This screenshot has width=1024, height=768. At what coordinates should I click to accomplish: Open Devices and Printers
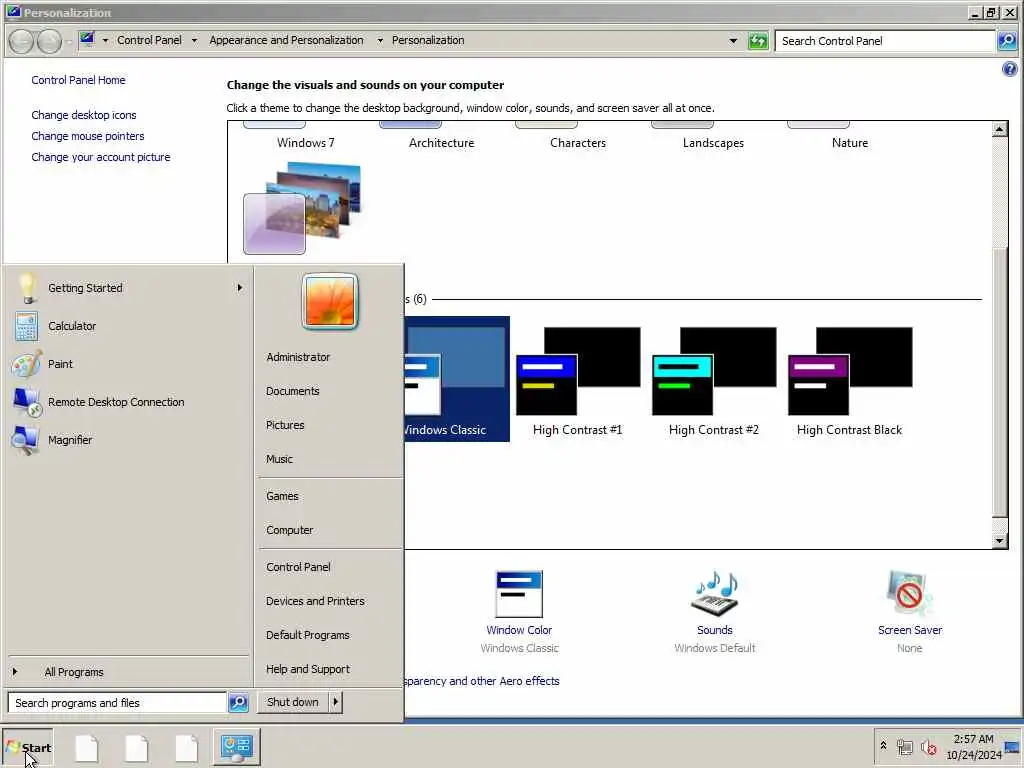[x=315, y=601]
